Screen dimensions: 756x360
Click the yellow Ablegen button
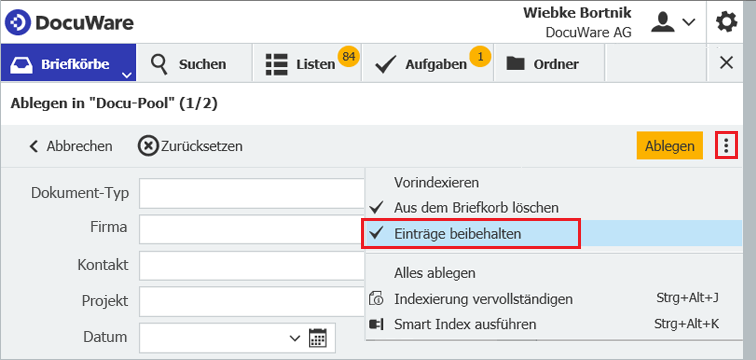coord(670,146)
